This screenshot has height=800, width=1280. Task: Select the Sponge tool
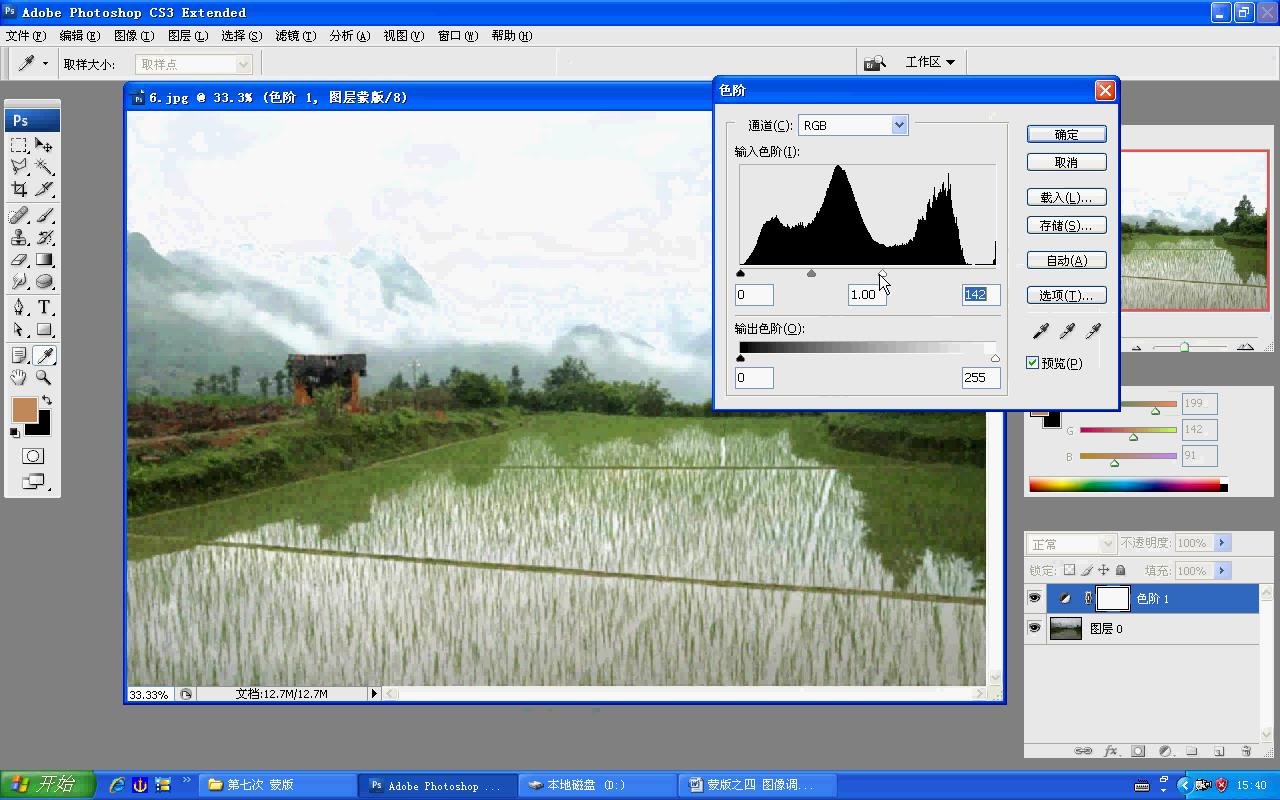44,281
